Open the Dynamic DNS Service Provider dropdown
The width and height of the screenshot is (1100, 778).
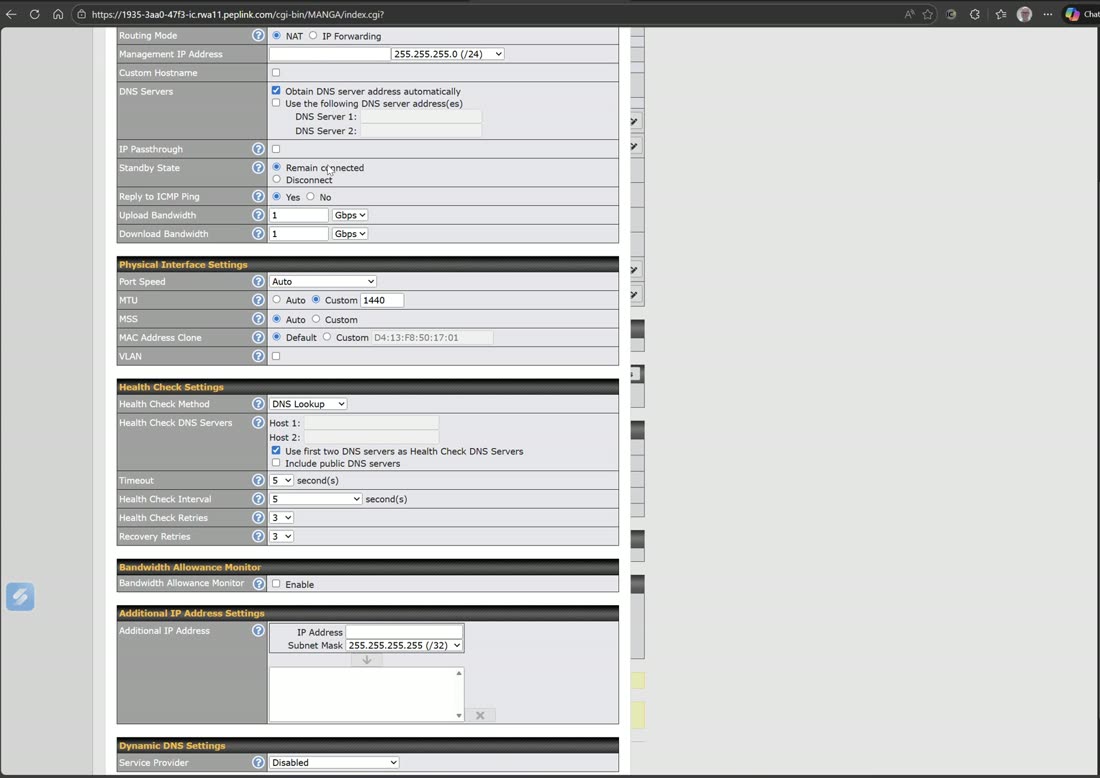pos(334,762)
